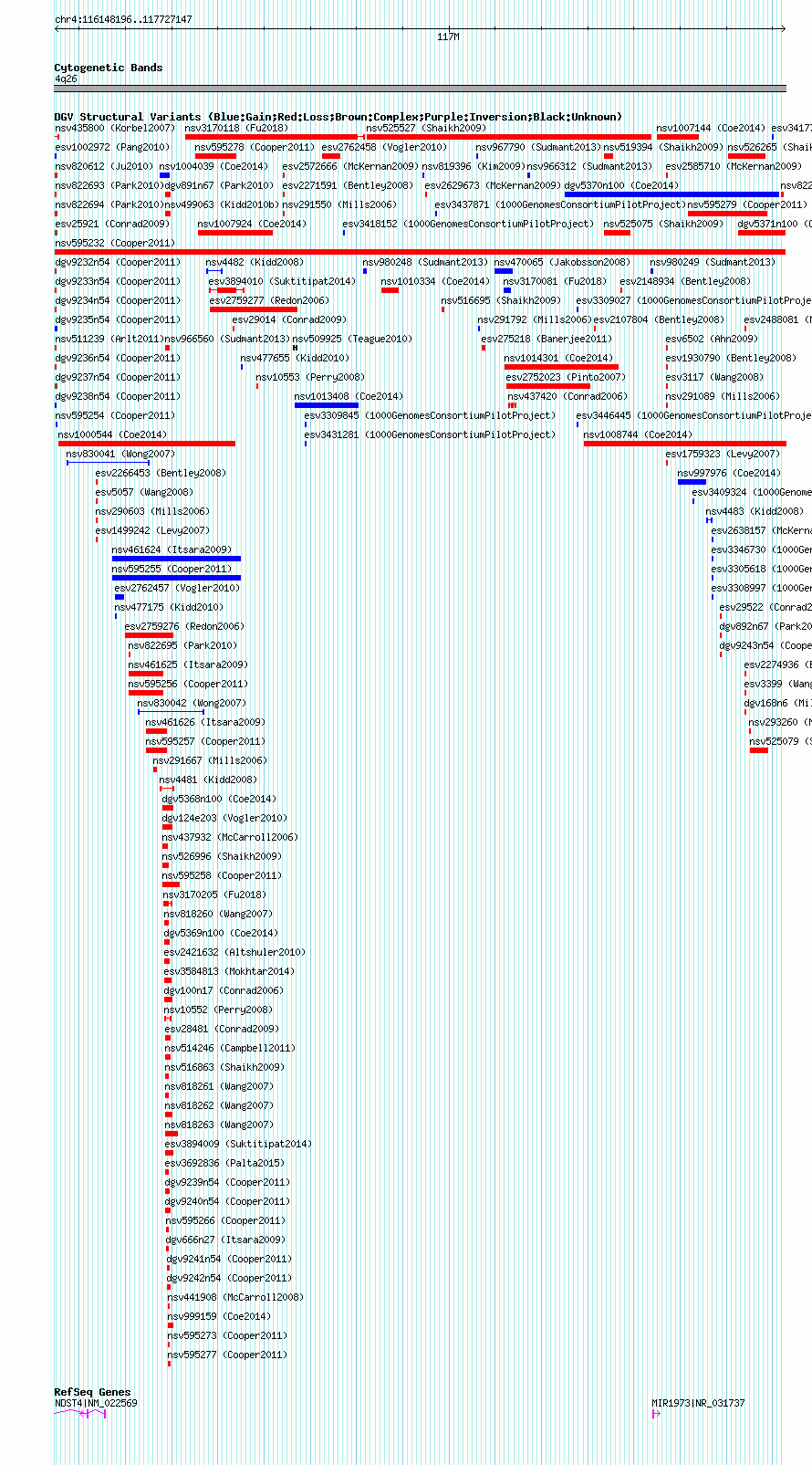The width and height of the screenshot is (812, 1465).
Task: Click the nsv1007924 (Coe2014) red bar
Action: click(235, 233)
